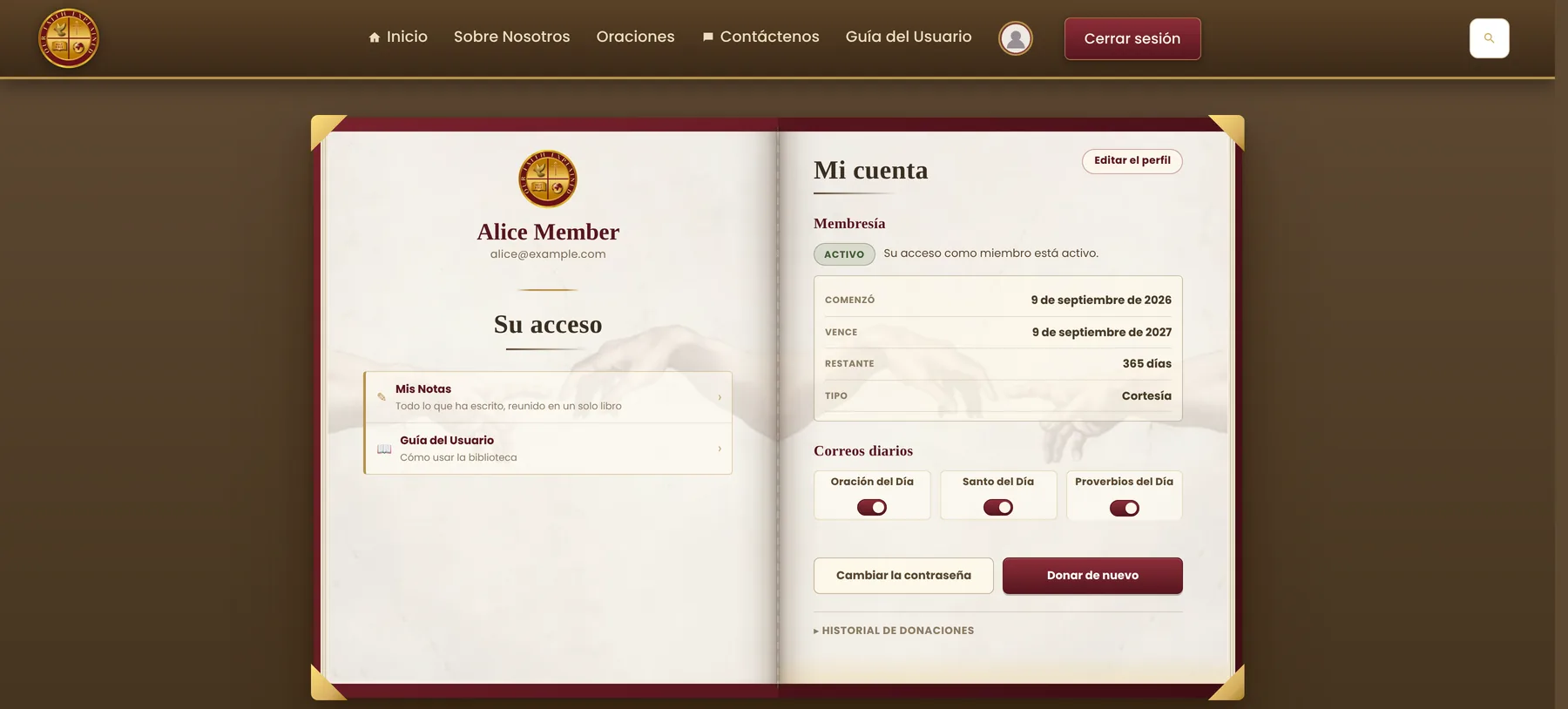Toggle Santo del Día email switch
1568x709 pixels.
pyautogui.click(x=998, y=507)
